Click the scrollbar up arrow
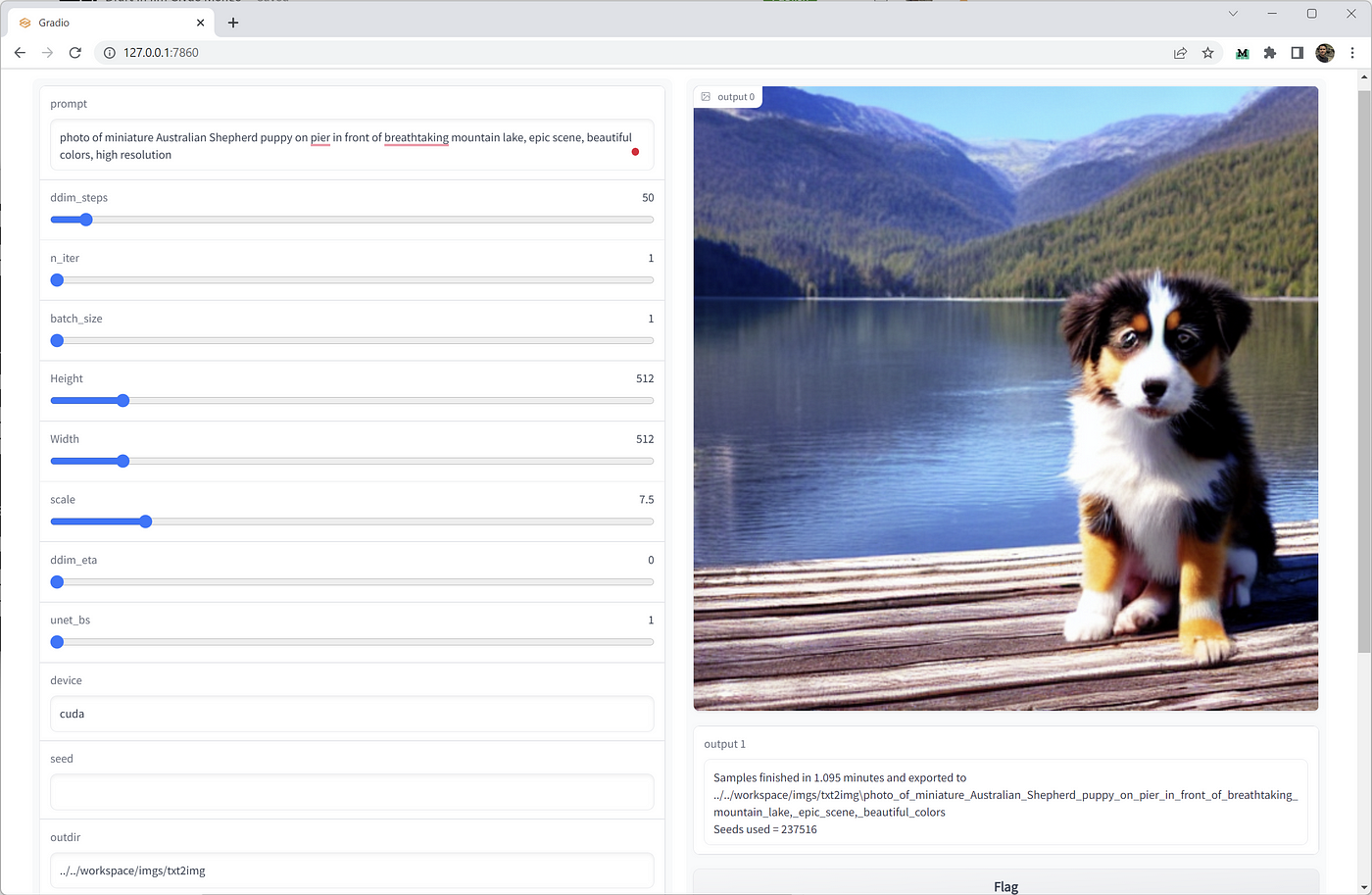Viewport: 1372px width, 895px height. click(1363, 77)
